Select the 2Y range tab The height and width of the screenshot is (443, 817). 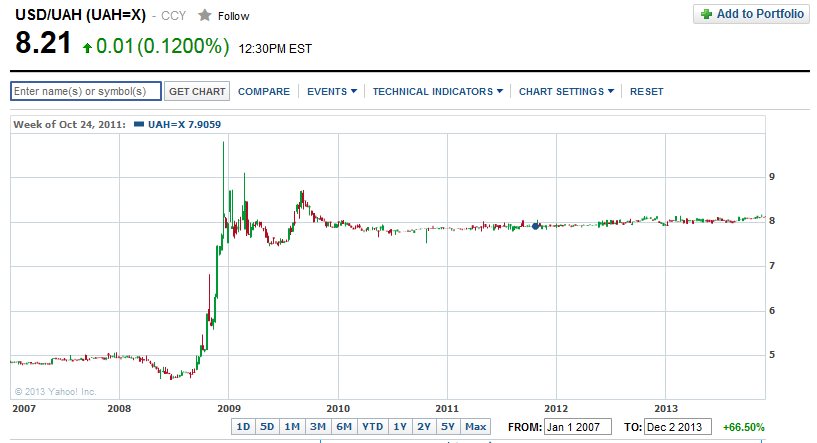point(424,426)
